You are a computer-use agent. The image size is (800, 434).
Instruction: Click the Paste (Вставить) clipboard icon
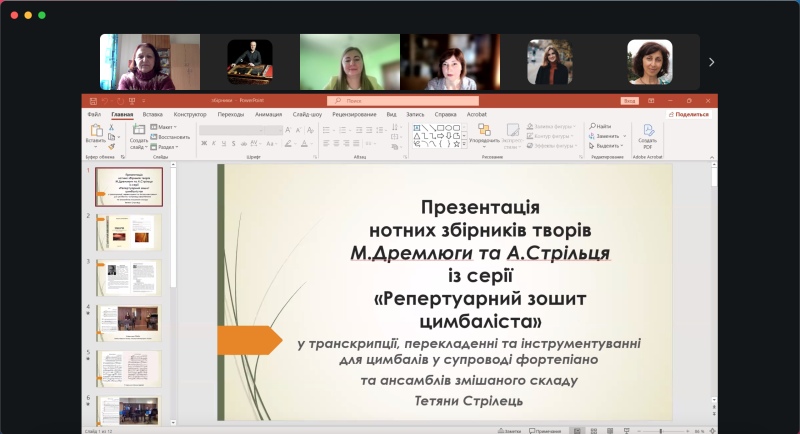pos(95,133)
